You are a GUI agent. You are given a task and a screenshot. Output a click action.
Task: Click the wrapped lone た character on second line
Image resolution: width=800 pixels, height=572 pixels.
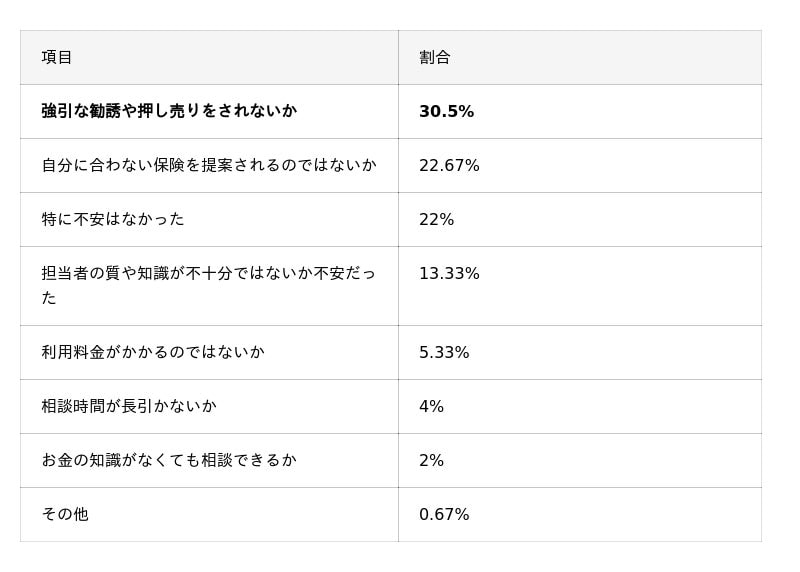point(49,298)
